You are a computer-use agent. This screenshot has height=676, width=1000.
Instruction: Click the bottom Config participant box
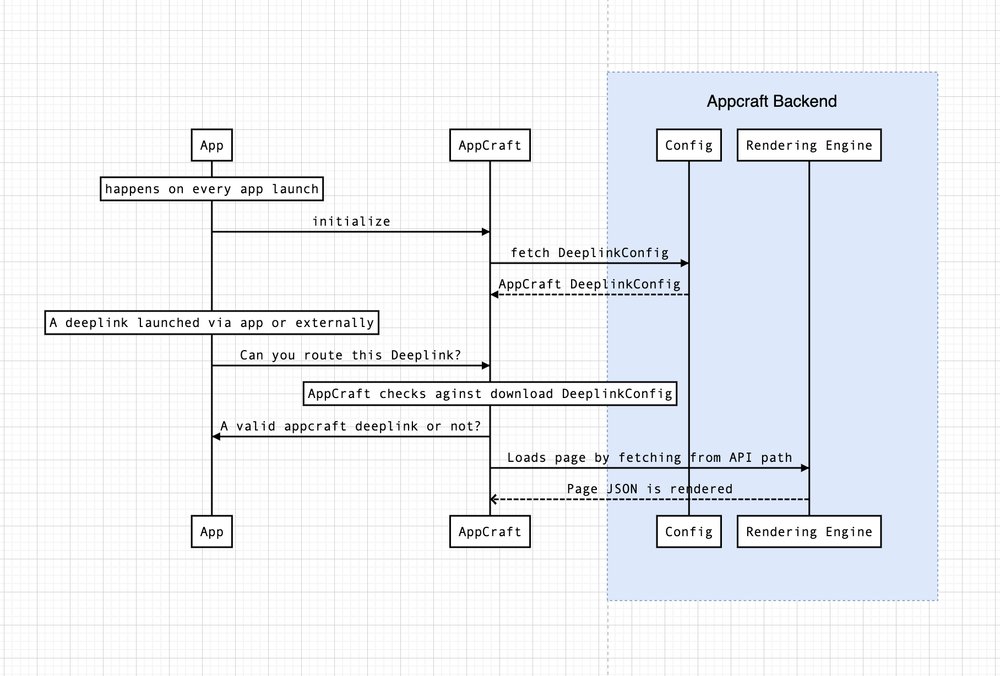click(688, 531)
